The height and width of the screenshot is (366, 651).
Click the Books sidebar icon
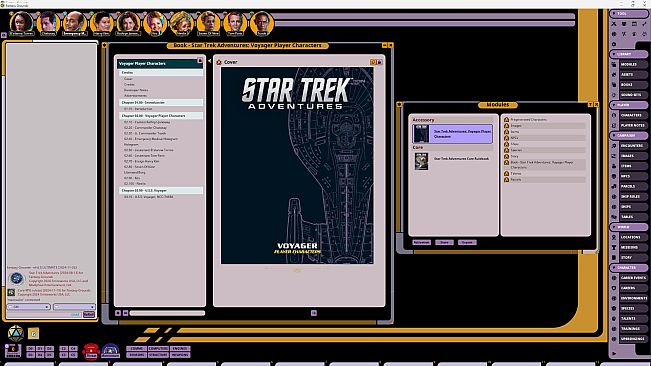(614, 85)
